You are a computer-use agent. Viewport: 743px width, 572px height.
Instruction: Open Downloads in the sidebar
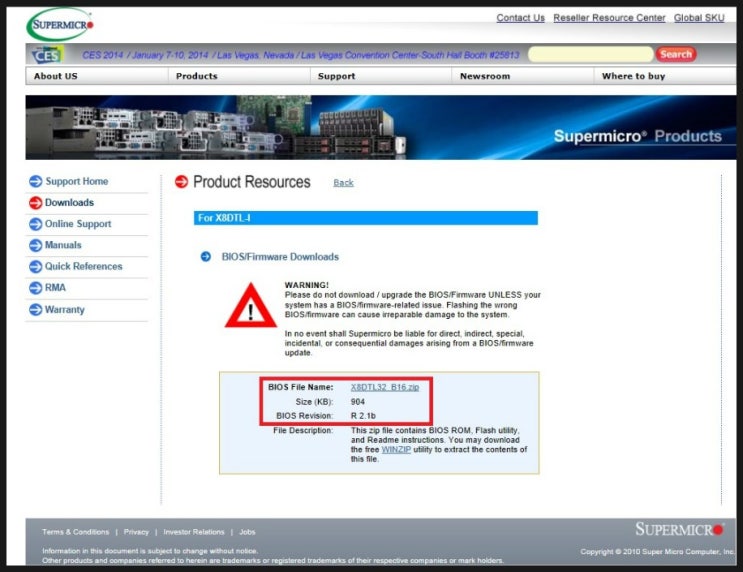click(69, 203)
